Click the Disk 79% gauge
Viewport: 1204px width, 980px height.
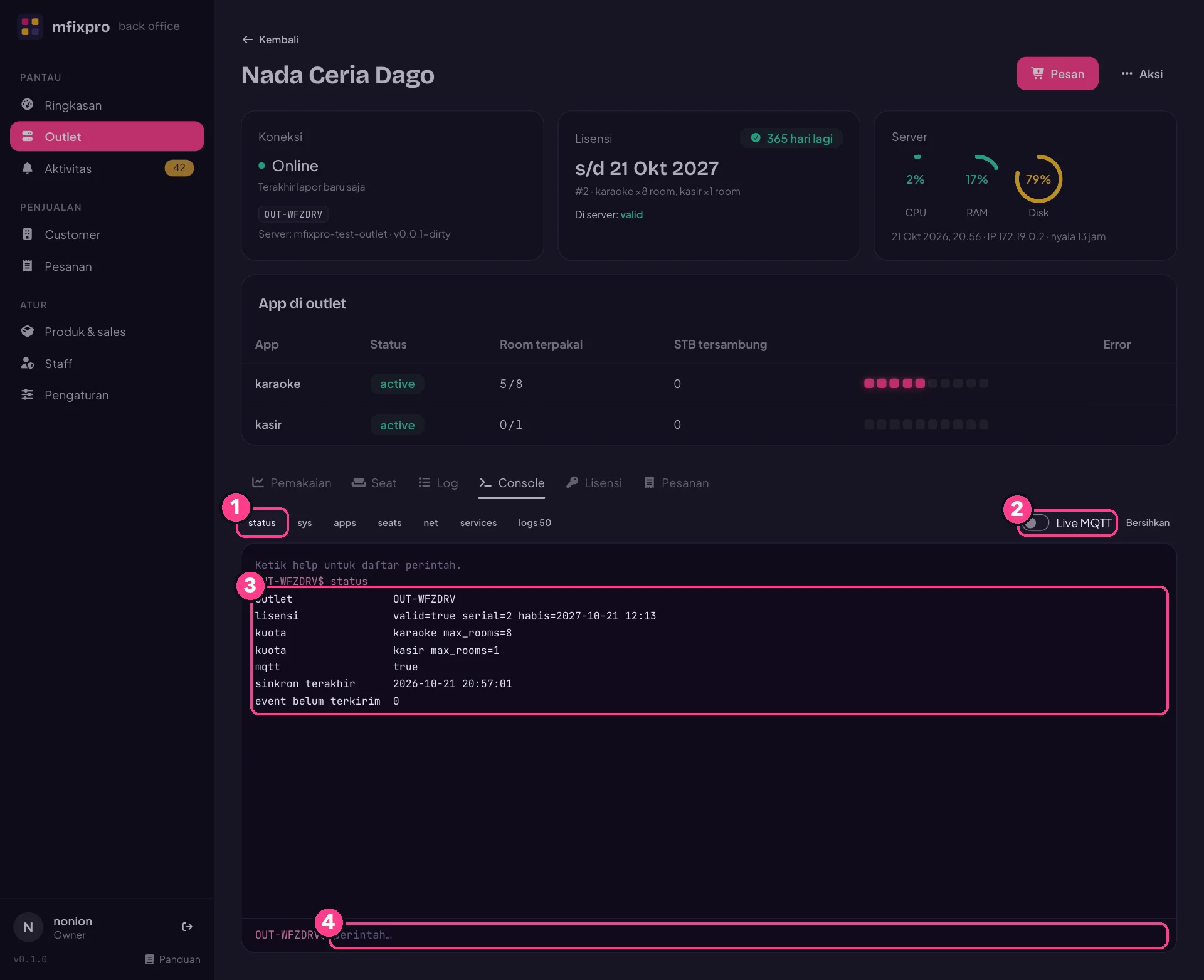point(1038,179)
